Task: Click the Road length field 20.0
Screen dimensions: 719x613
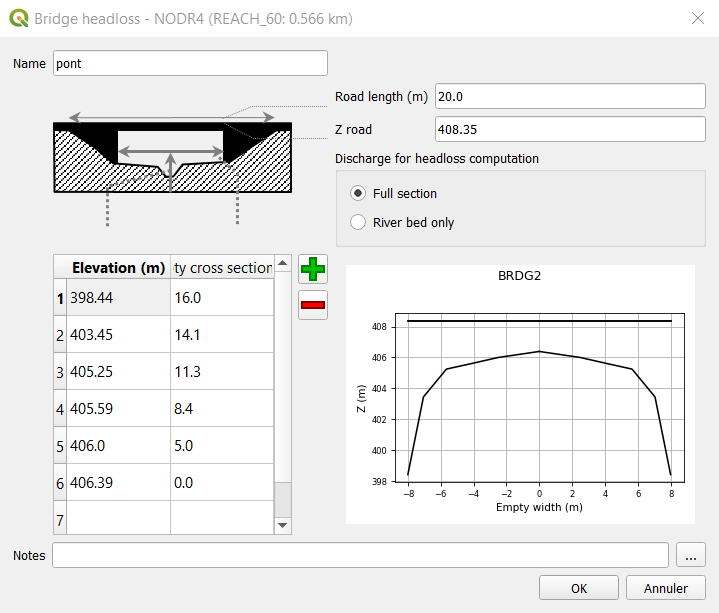Action: pyautogui.click(x=570, y=96)
